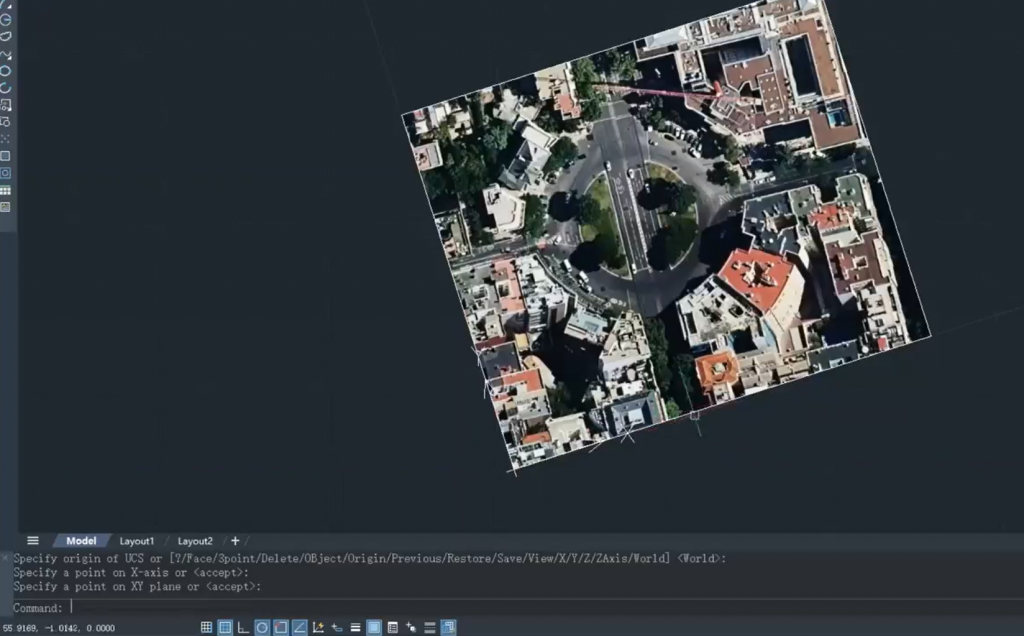
Task: Select the Point tool with dots icon
Action: click(5, 139)
